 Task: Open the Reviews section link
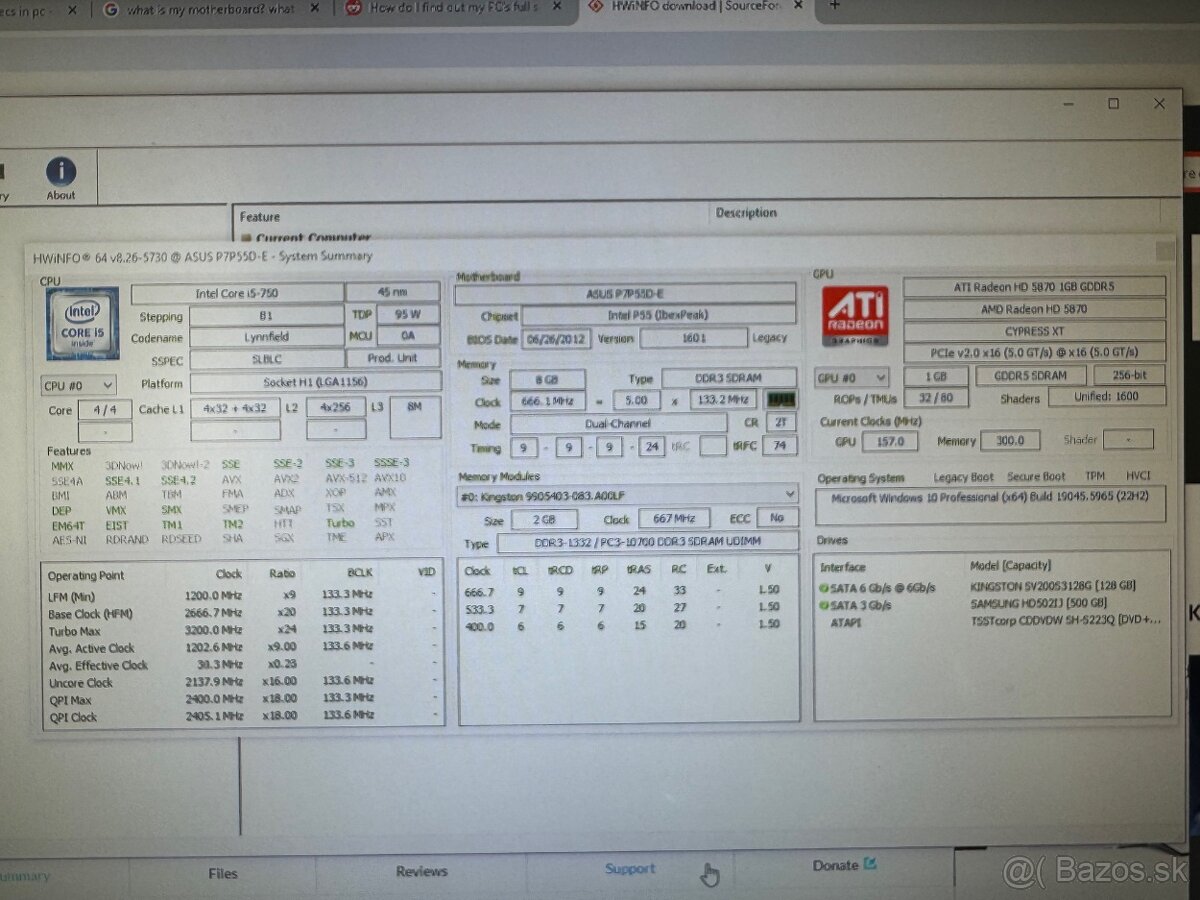click(421, 871)
